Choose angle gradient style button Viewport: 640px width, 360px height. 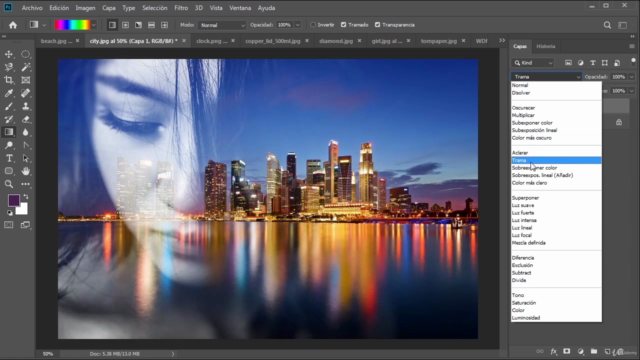pos(138,25)
